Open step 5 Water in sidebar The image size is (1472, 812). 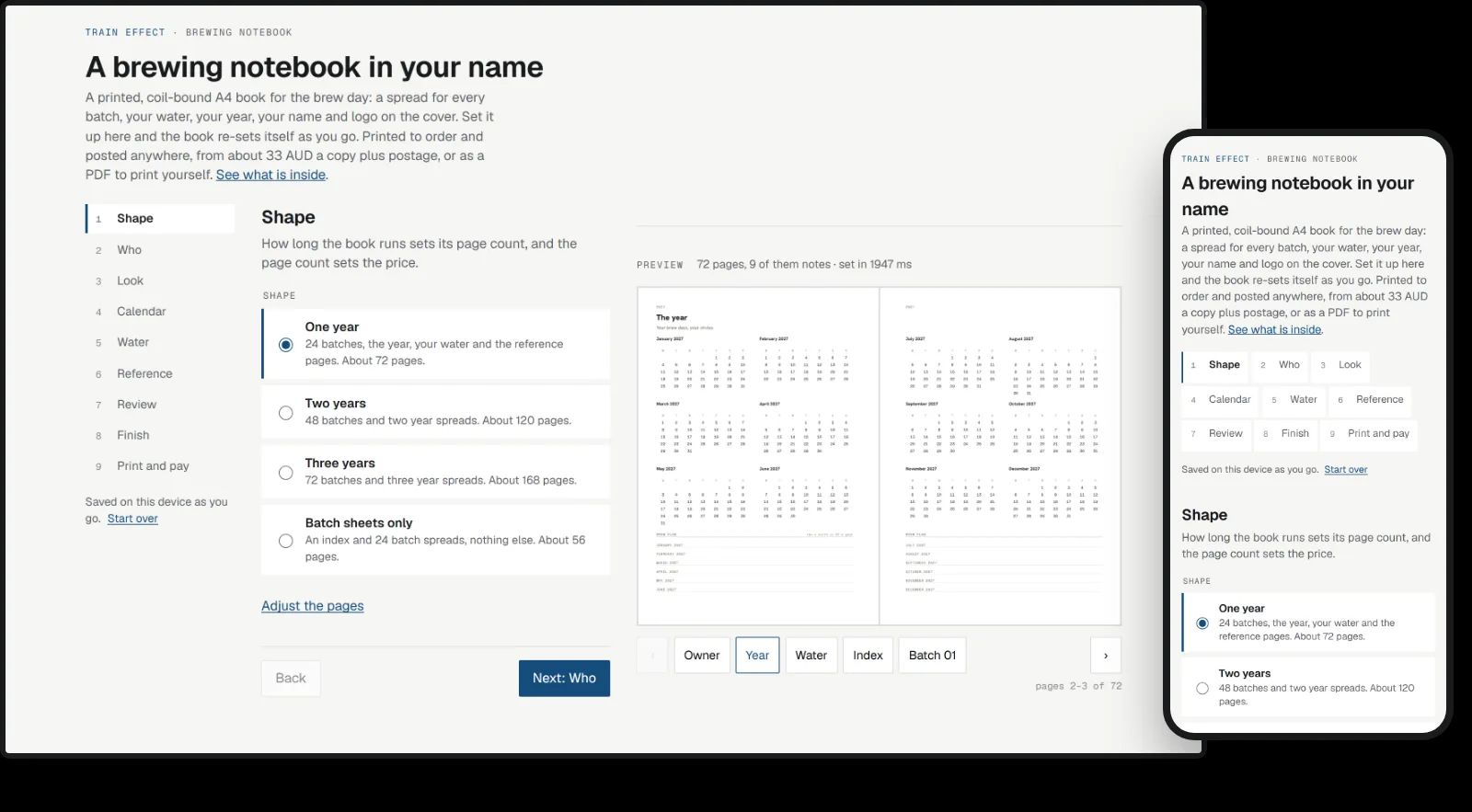tap(160, 342)
